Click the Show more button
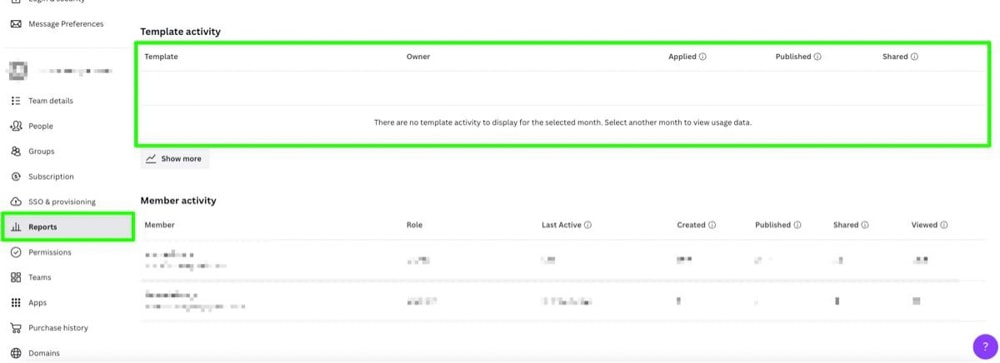Screen dimensions: 1000x363 [174, 159]
